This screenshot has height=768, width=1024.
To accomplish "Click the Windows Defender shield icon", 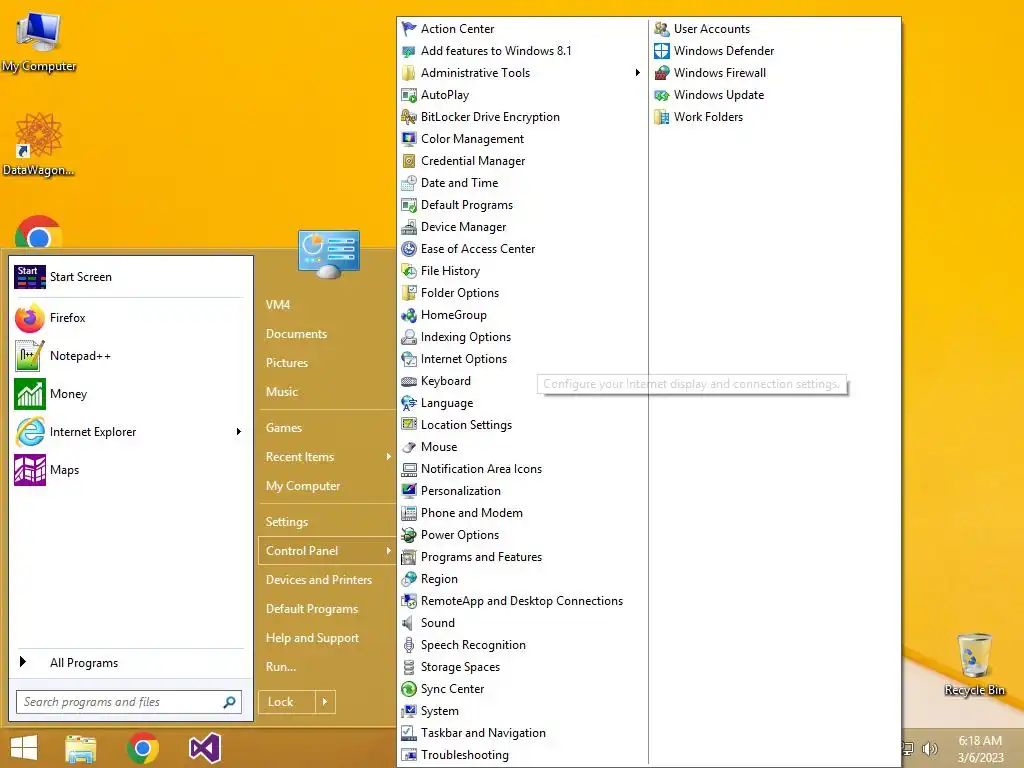I will pyautogui.click(x=662, y=51).
